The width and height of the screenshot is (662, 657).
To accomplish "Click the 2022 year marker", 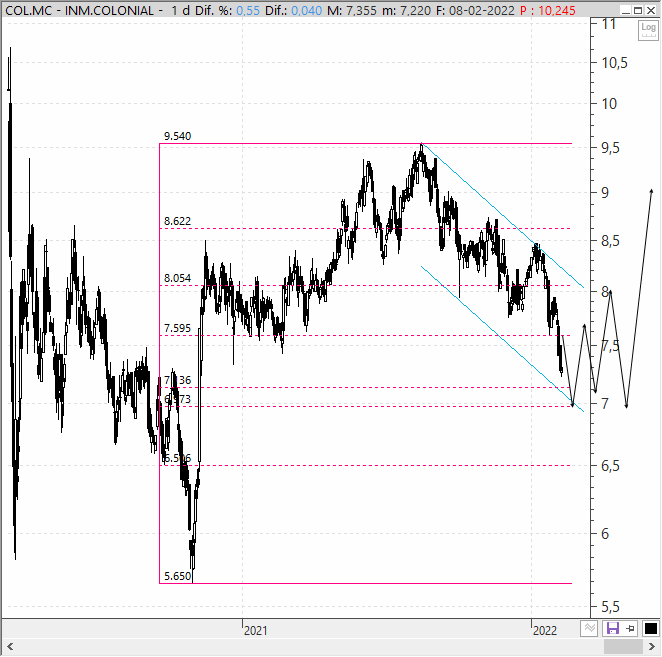I will [x=545, y=630].
